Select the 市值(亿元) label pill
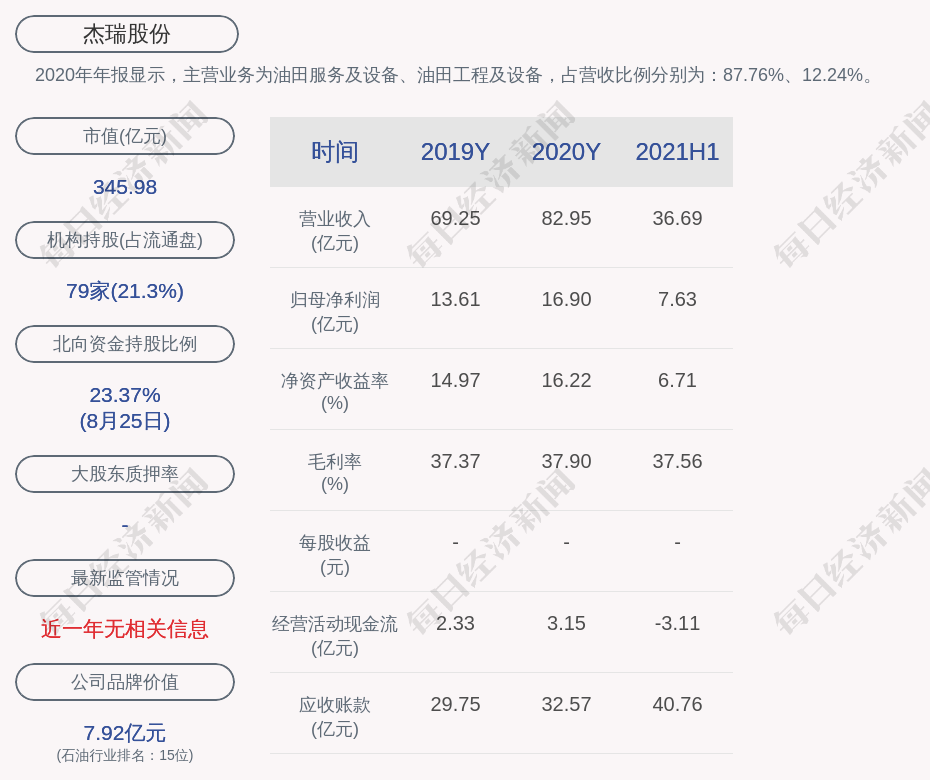Image resolution: width=930 pixels, height=780 pixels. (125, 136)
